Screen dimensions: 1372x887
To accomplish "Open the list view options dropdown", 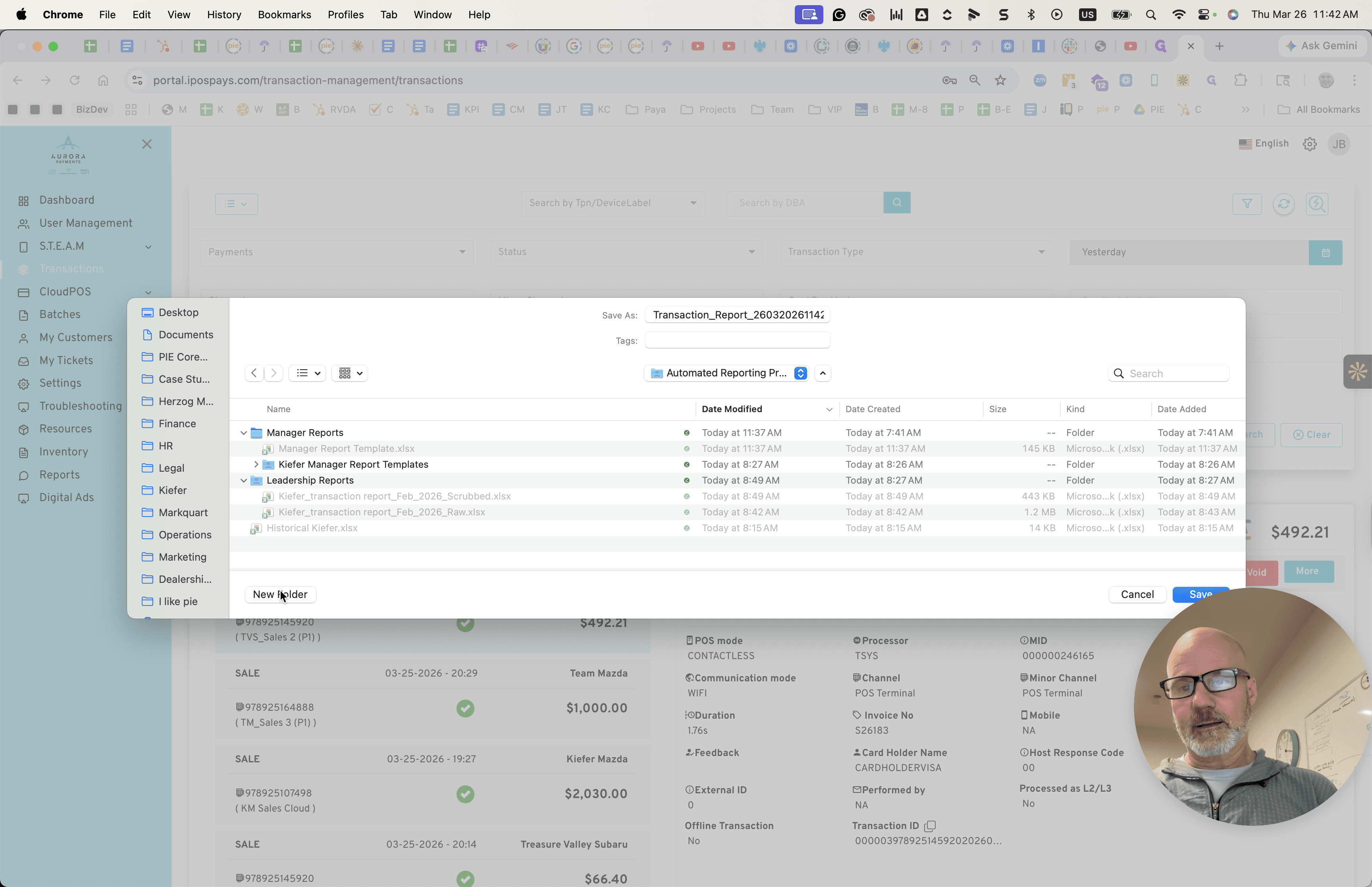I will click(x=307, y=373).
